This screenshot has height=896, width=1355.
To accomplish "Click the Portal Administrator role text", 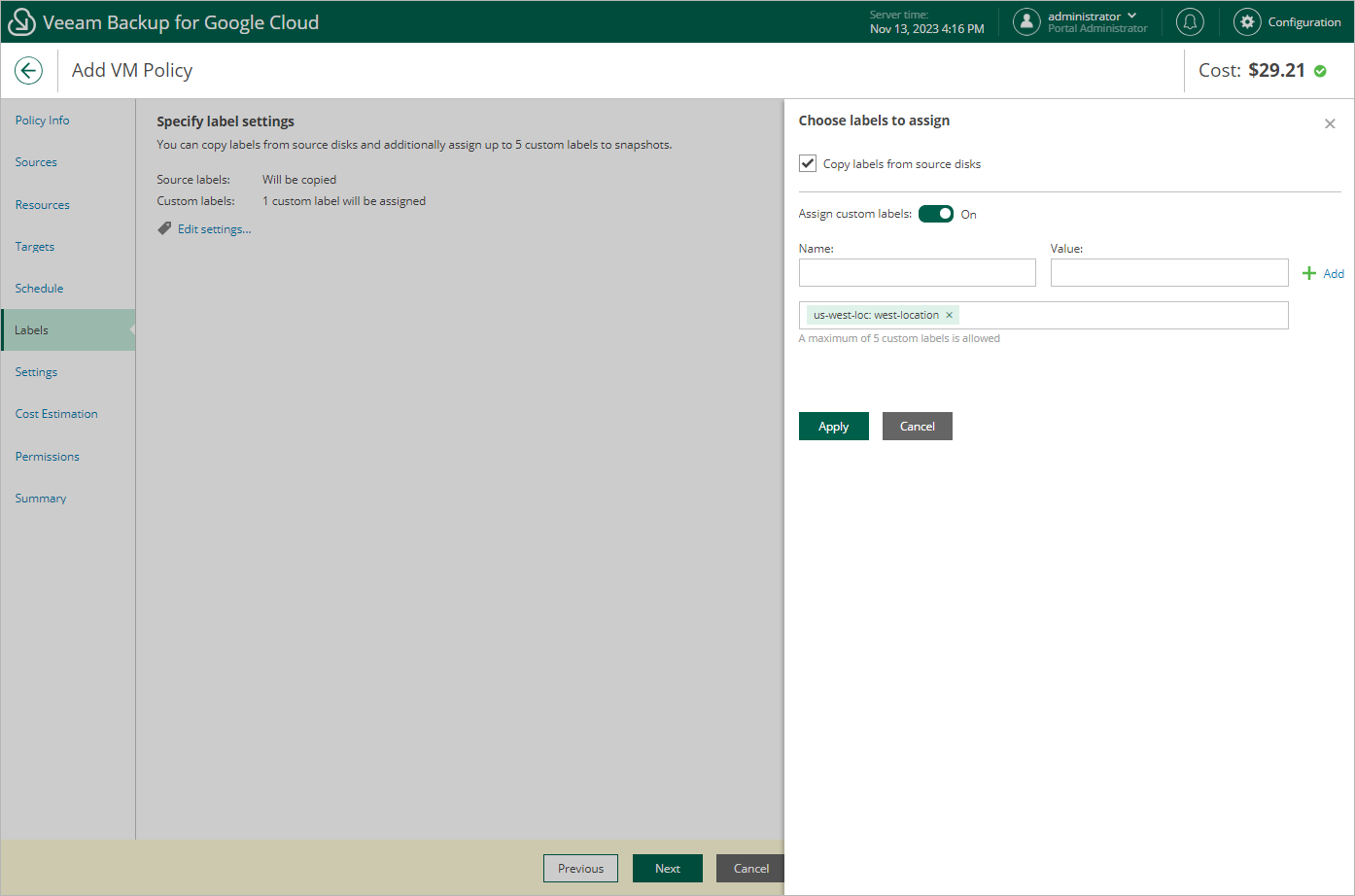I will [1097, 29].
